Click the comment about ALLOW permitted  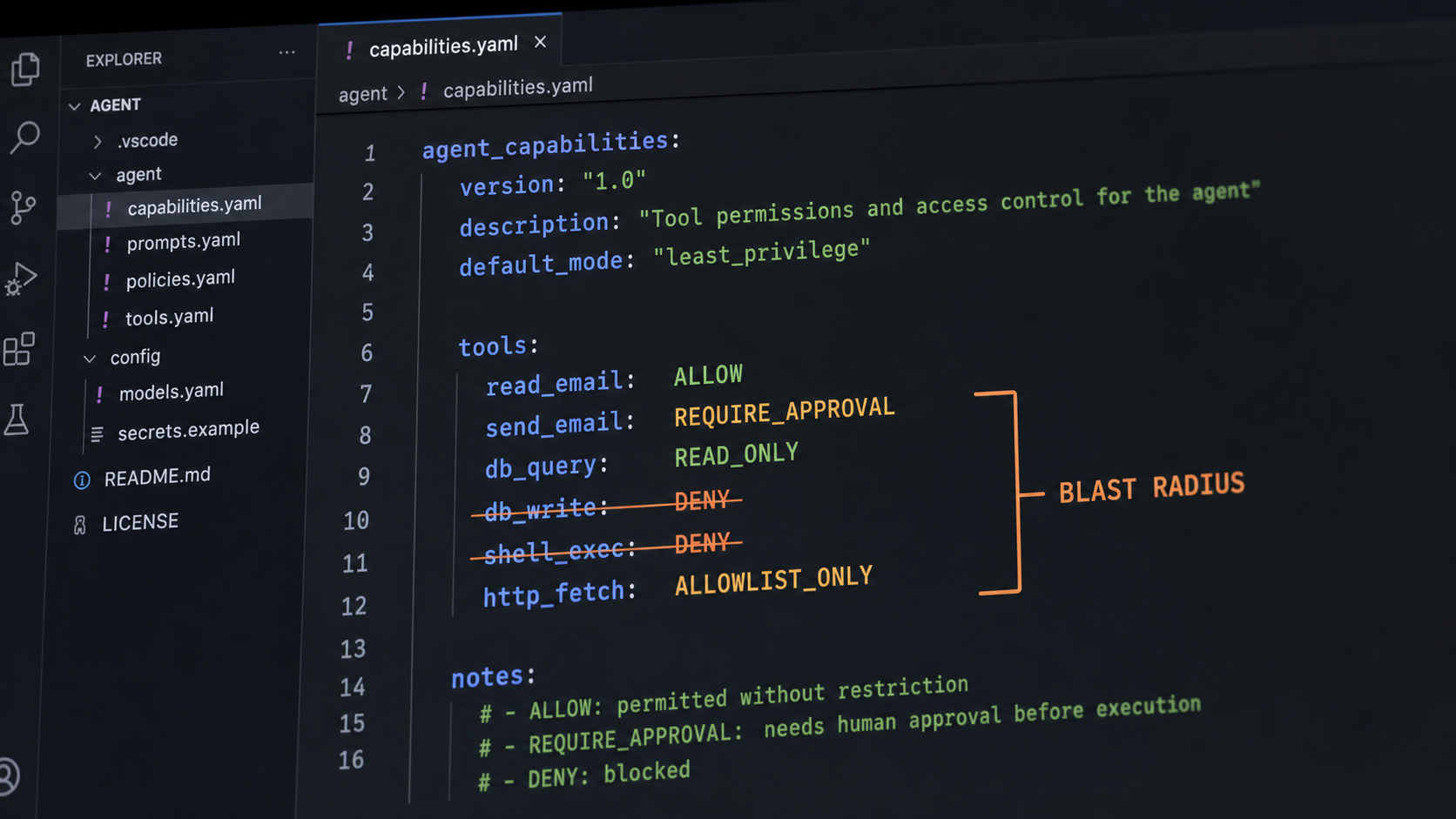(724, 699)
